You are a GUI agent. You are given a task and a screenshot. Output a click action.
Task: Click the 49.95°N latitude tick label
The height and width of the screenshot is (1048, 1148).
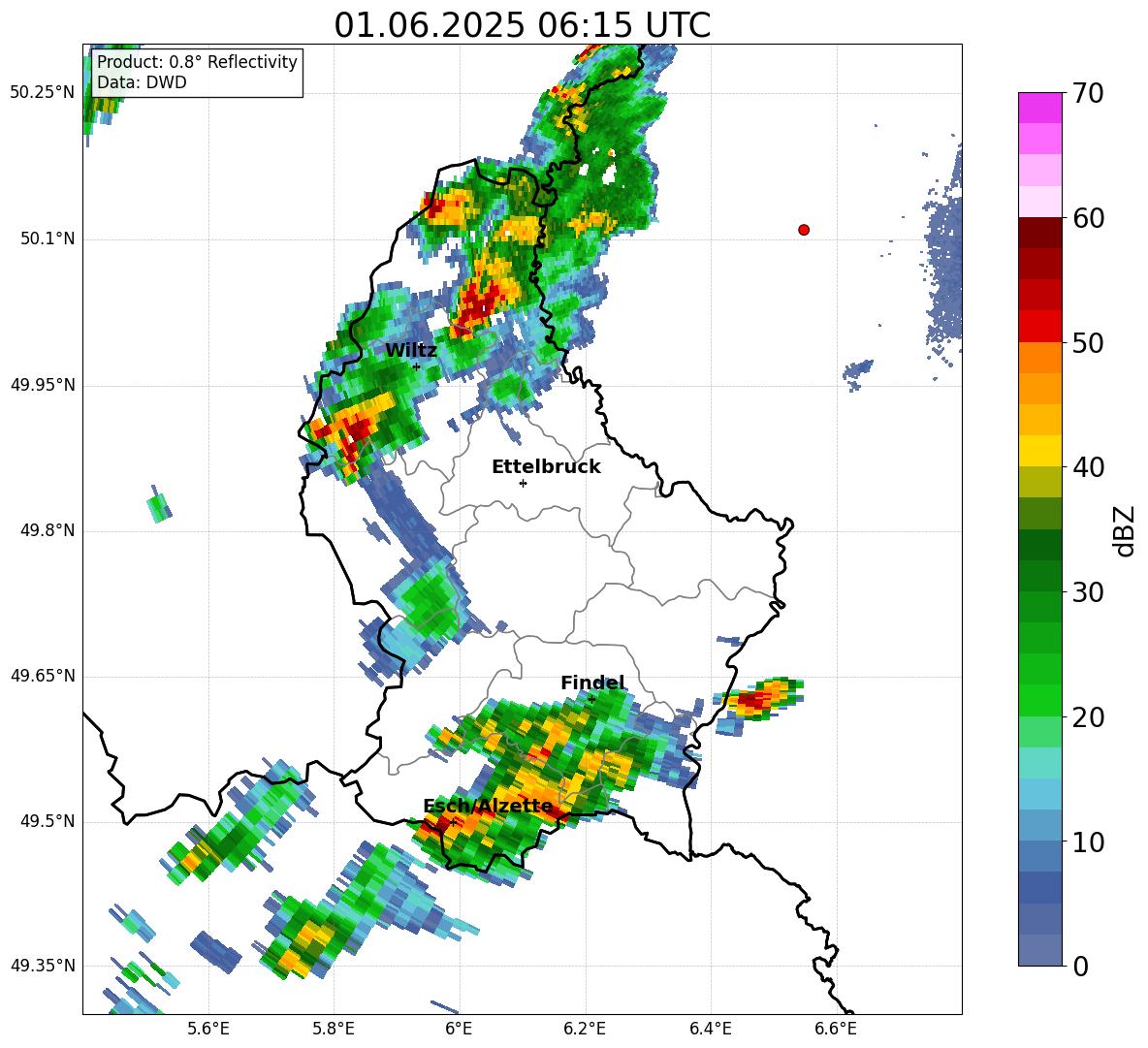pos(43,385)
